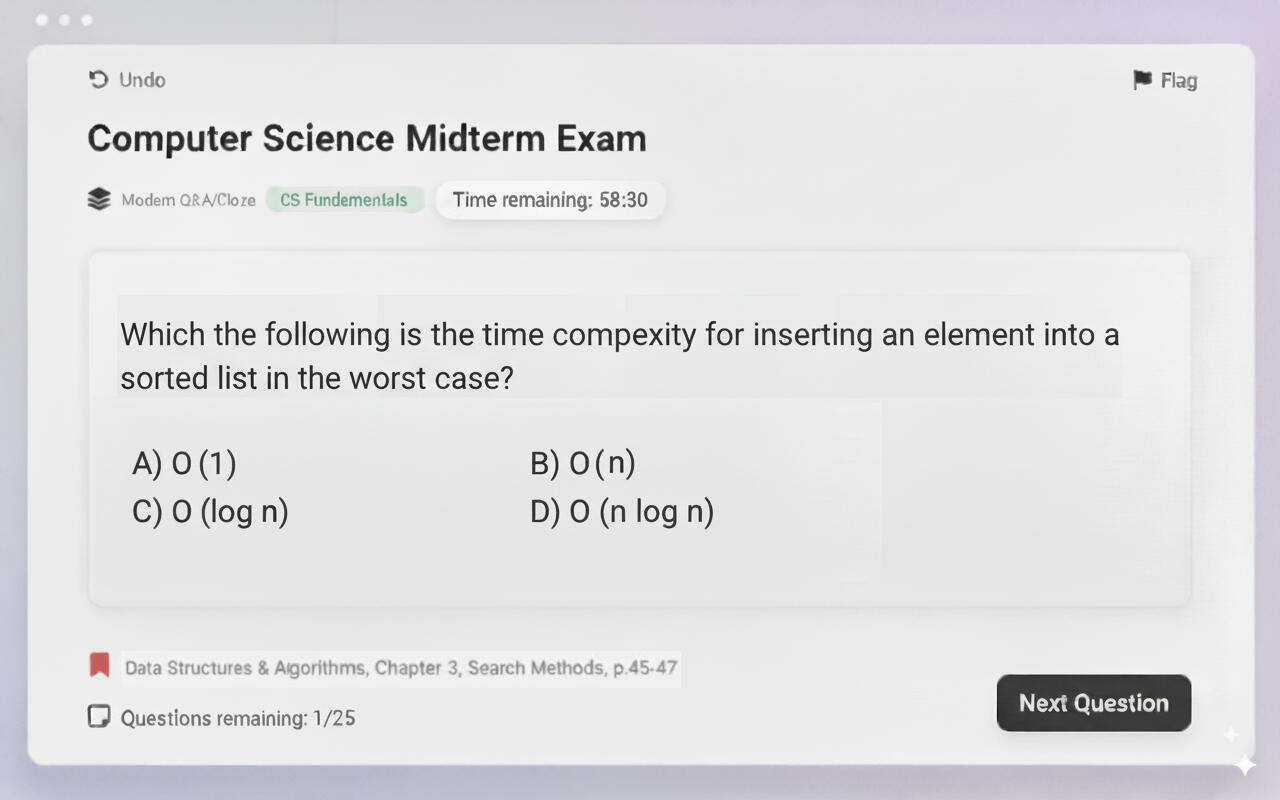Click the Questions remaining 1/25 counter

[x=238, y=718]
